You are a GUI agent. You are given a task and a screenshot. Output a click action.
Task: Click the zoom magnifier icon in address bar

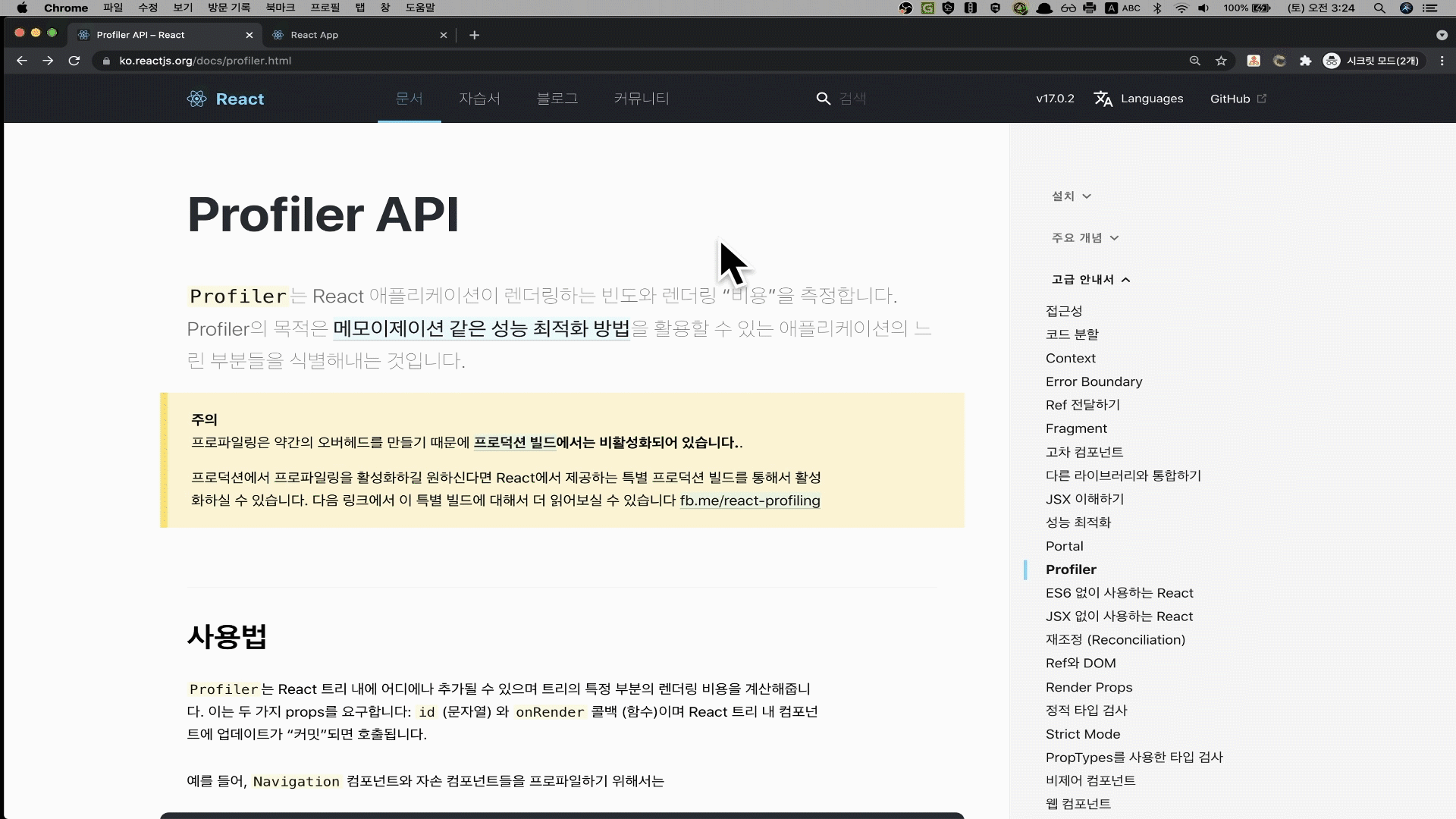point(1195,61)
